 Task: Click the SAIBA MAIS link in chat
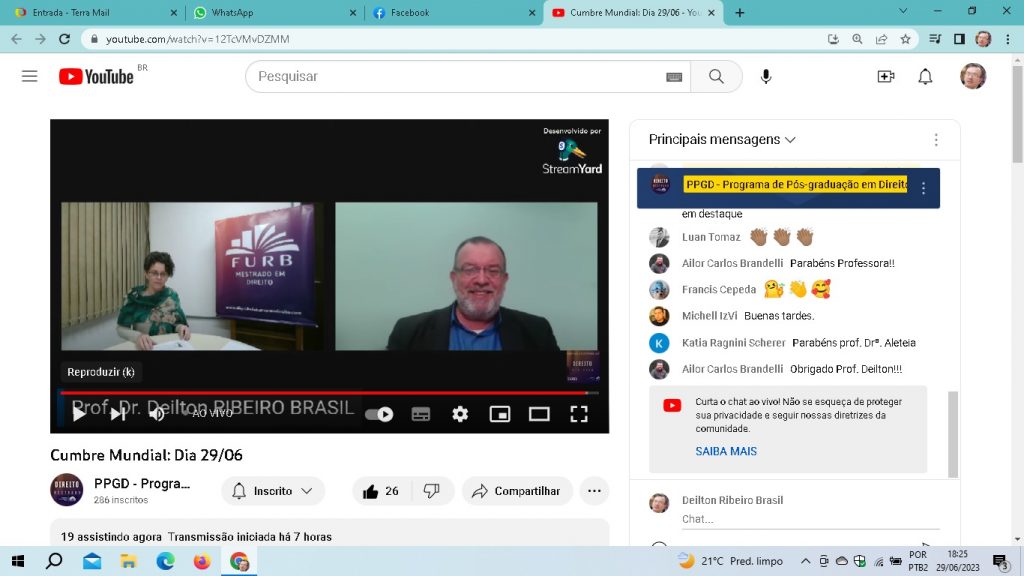(726, 451)
